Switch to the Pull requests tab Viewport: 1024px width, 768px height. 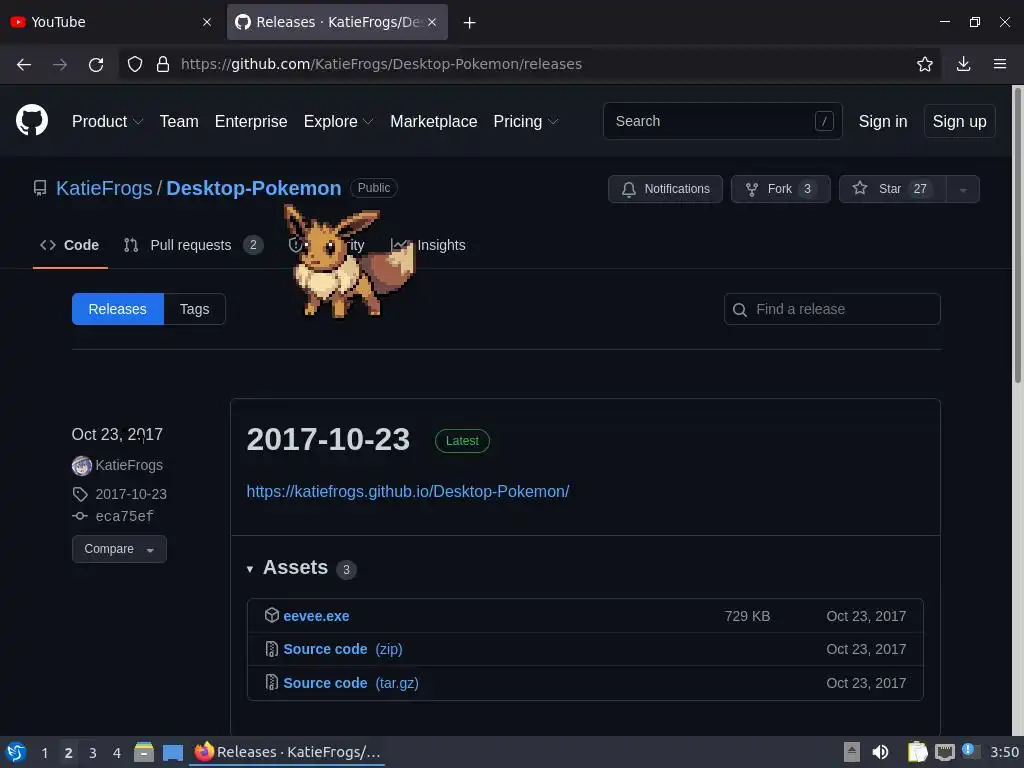coord(193,246)
